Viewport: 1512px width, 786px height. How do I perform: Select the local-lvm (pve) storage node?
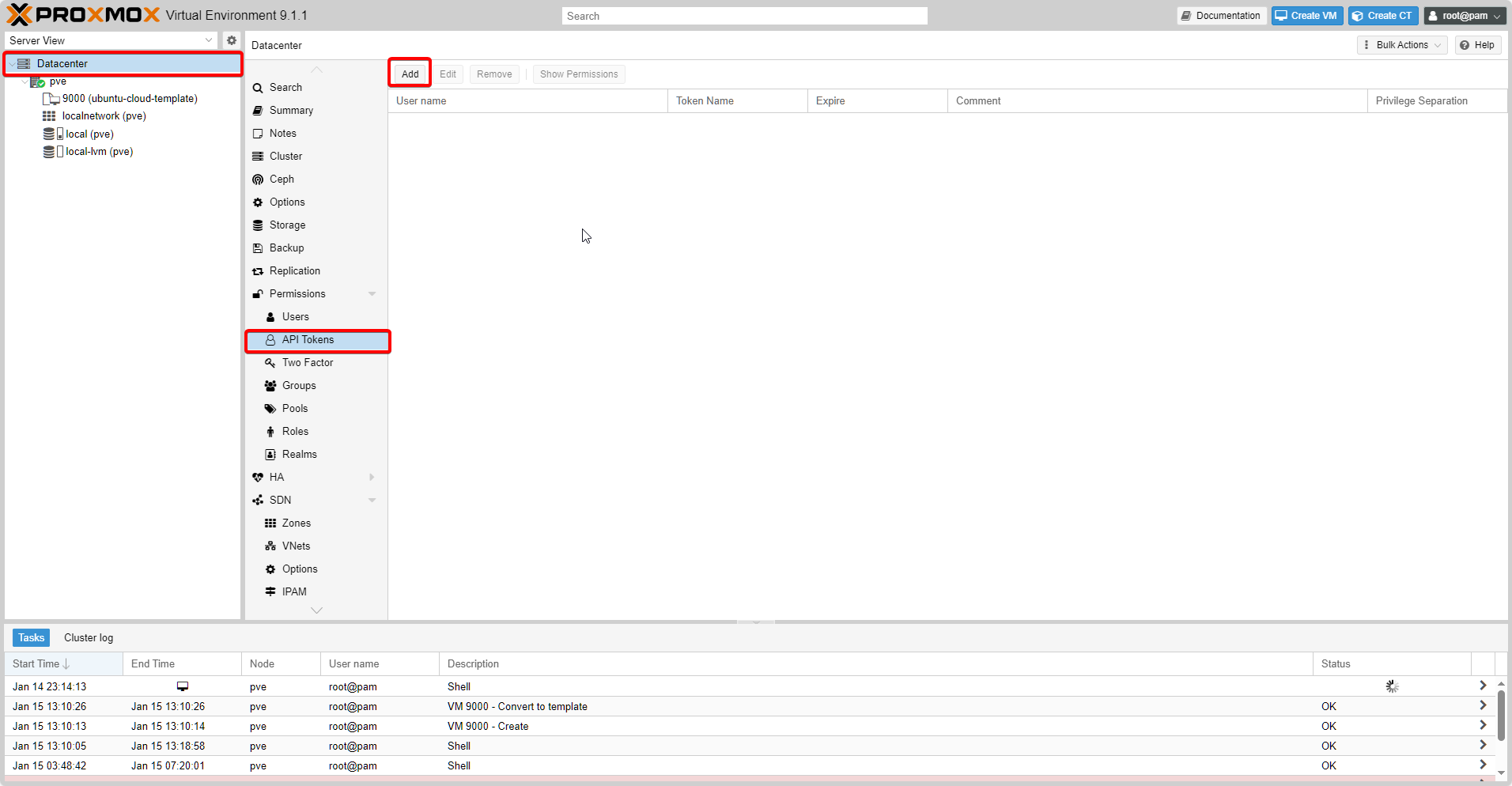point(99,152)
